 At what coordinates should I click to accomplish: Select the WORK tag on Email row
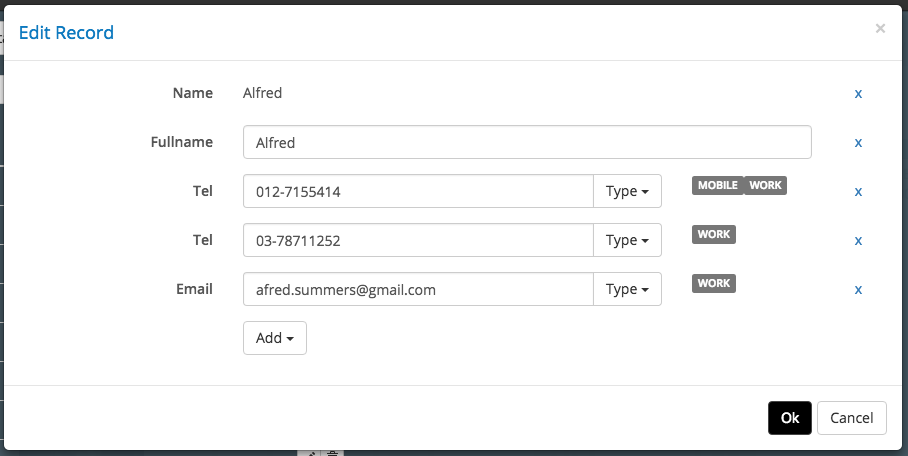[x=714, y=283]
